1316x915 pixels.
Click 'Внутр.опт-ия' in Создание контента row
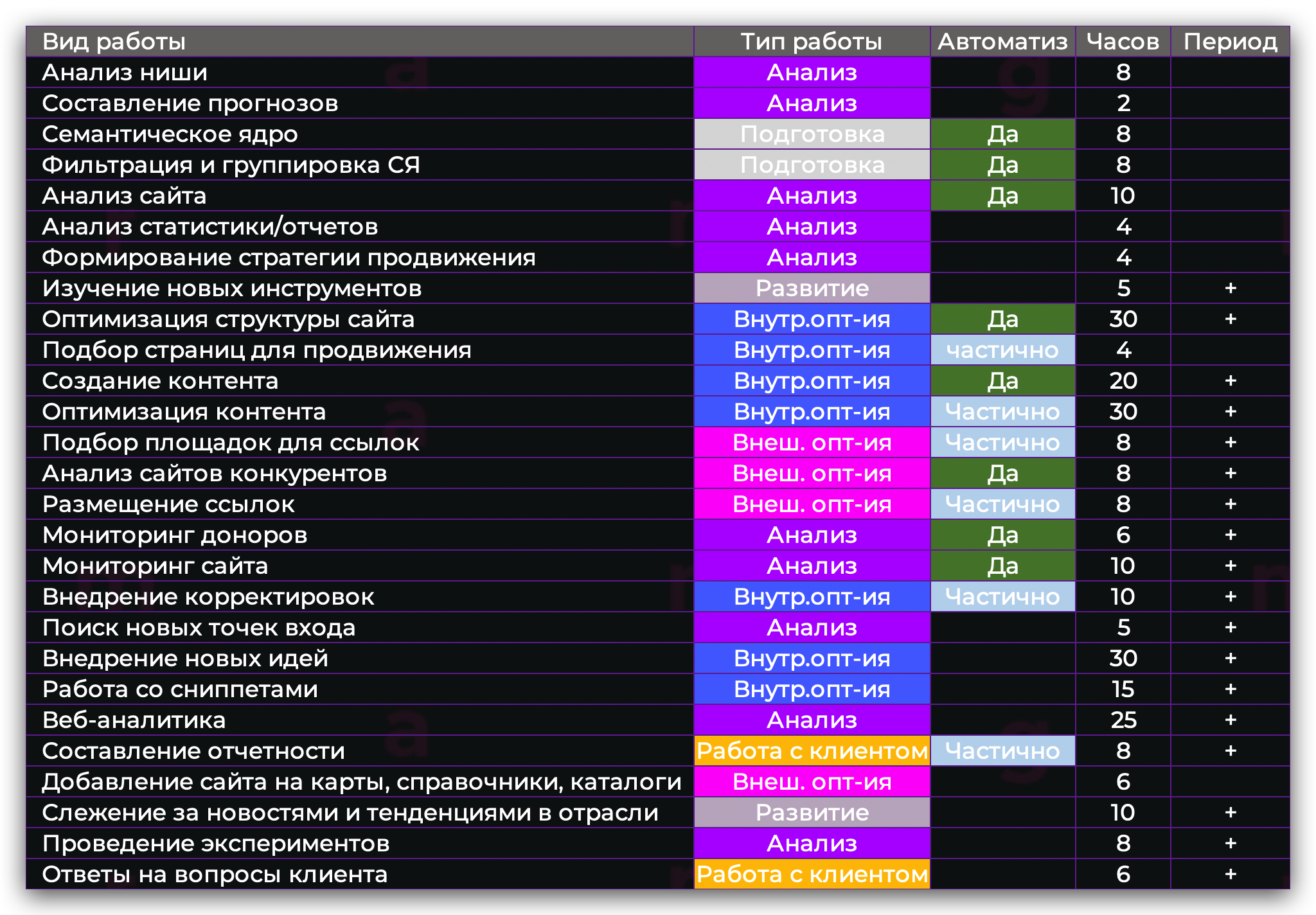tap(812, 381)
